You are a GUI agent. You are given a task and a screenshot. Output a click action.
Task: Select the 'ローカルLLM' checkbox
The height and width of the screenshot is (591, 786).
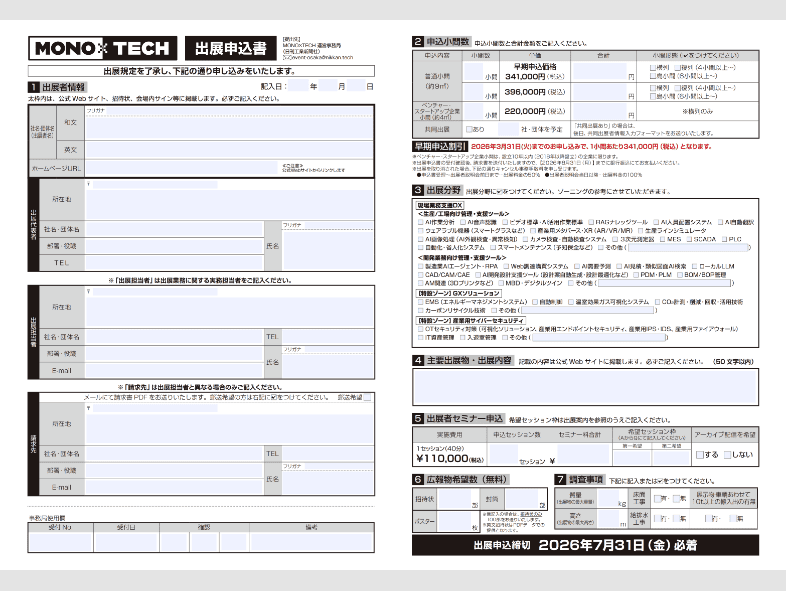click(692, 265)
